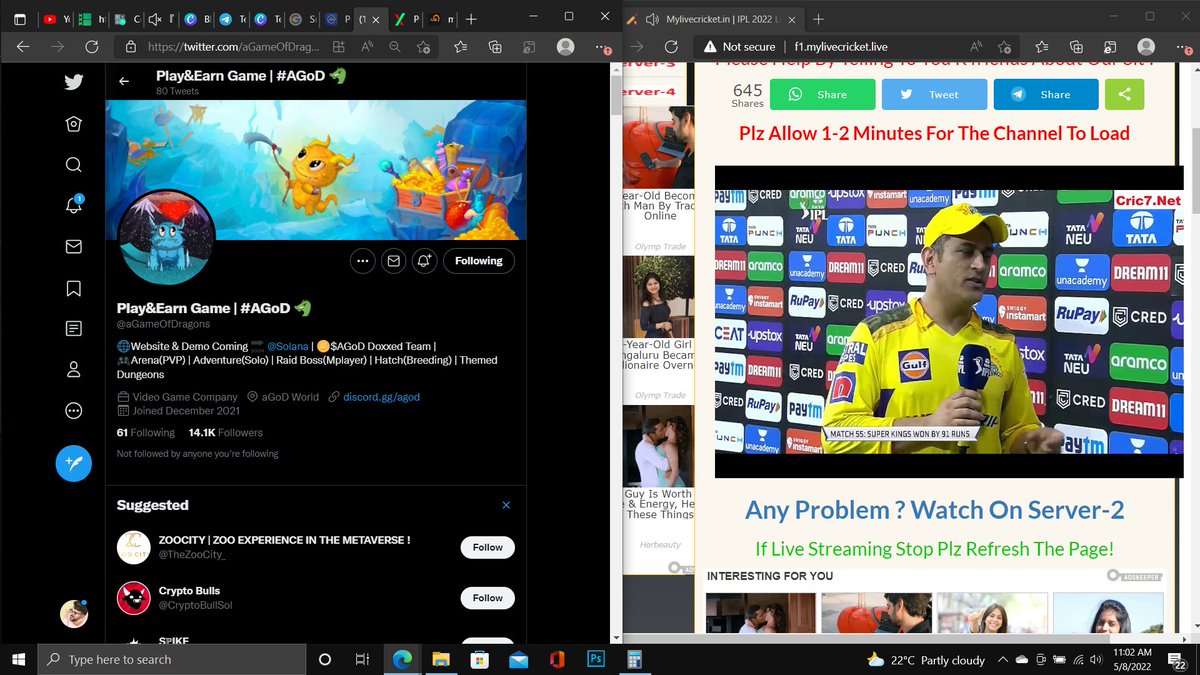The height and width of the screenshot is (675, 1200).
Task: Follow ZOOCITY account
Action: pyautogui.click(x=488, y=547)
